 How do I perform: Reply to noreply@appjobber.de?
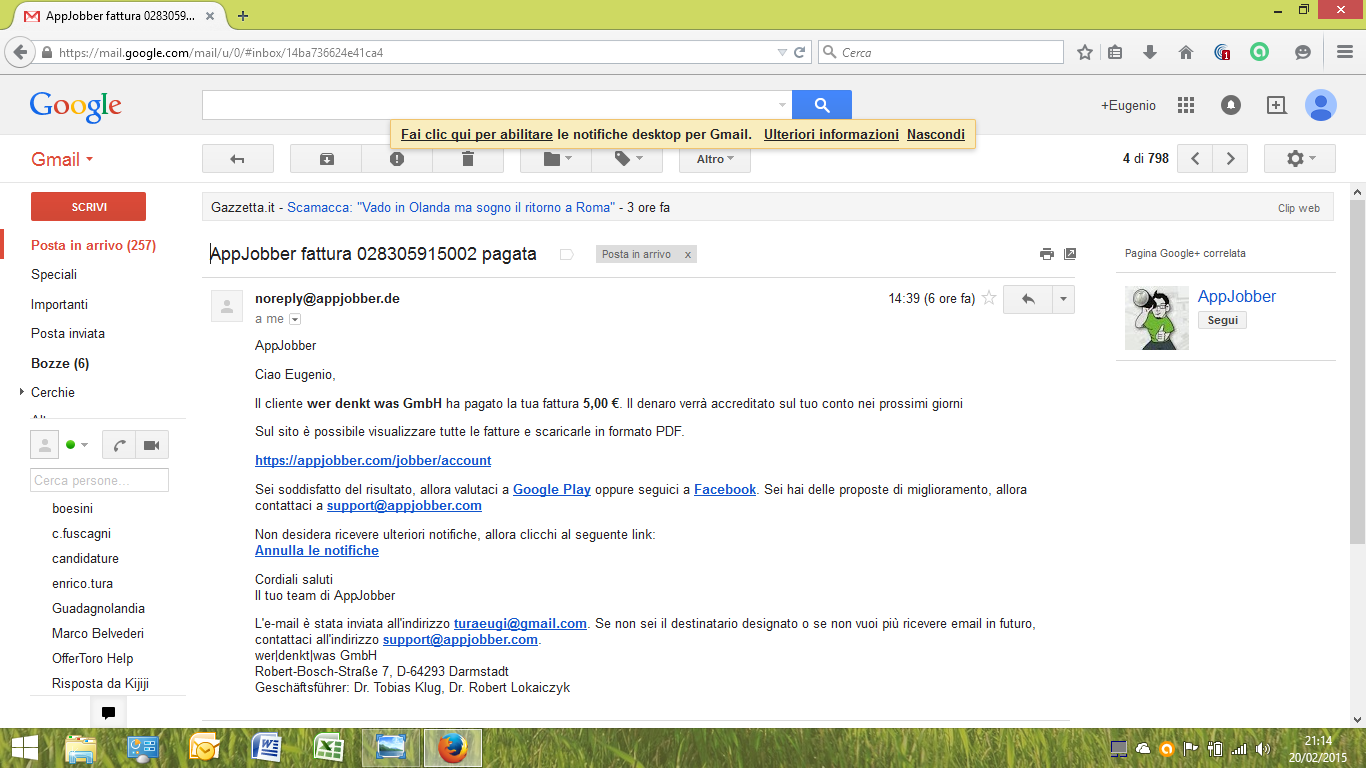coord(1027,299)
